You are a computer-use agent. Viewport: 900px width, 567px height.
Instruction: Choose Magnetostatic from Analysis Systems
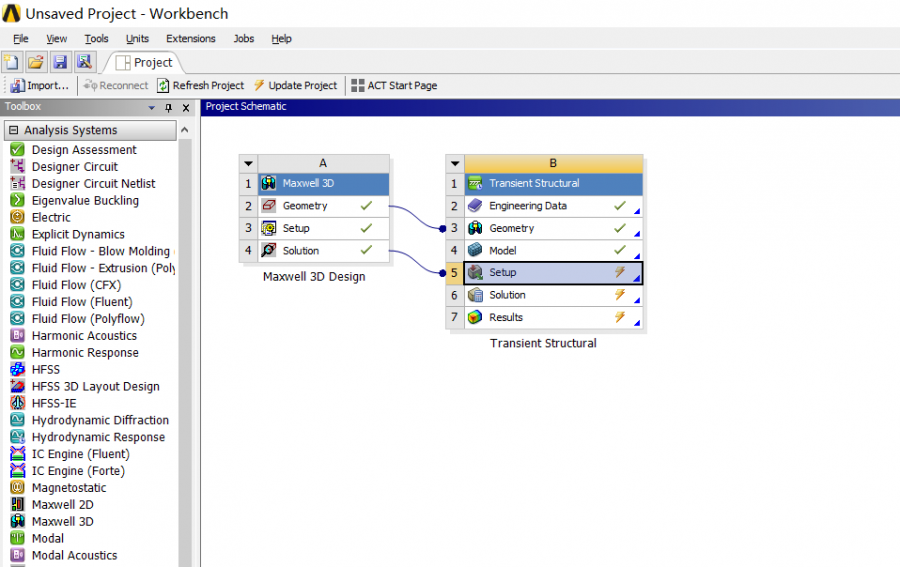pos(68,488)
